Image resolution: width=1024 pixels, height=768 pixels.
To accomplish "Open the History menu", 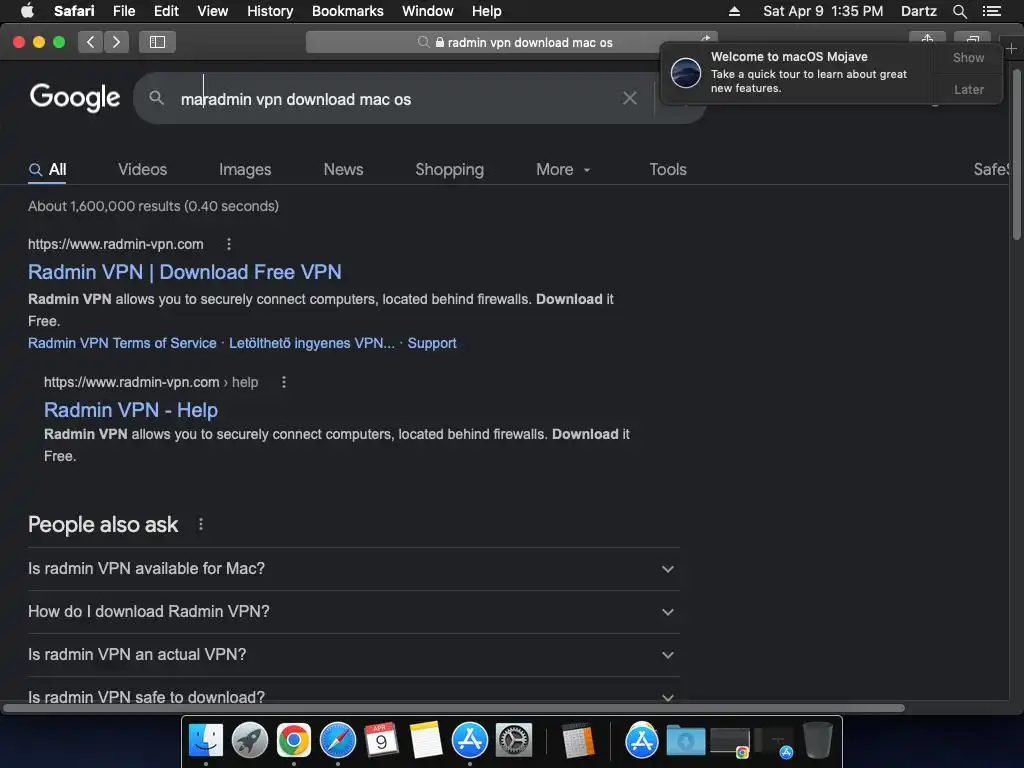I will 270,11.
